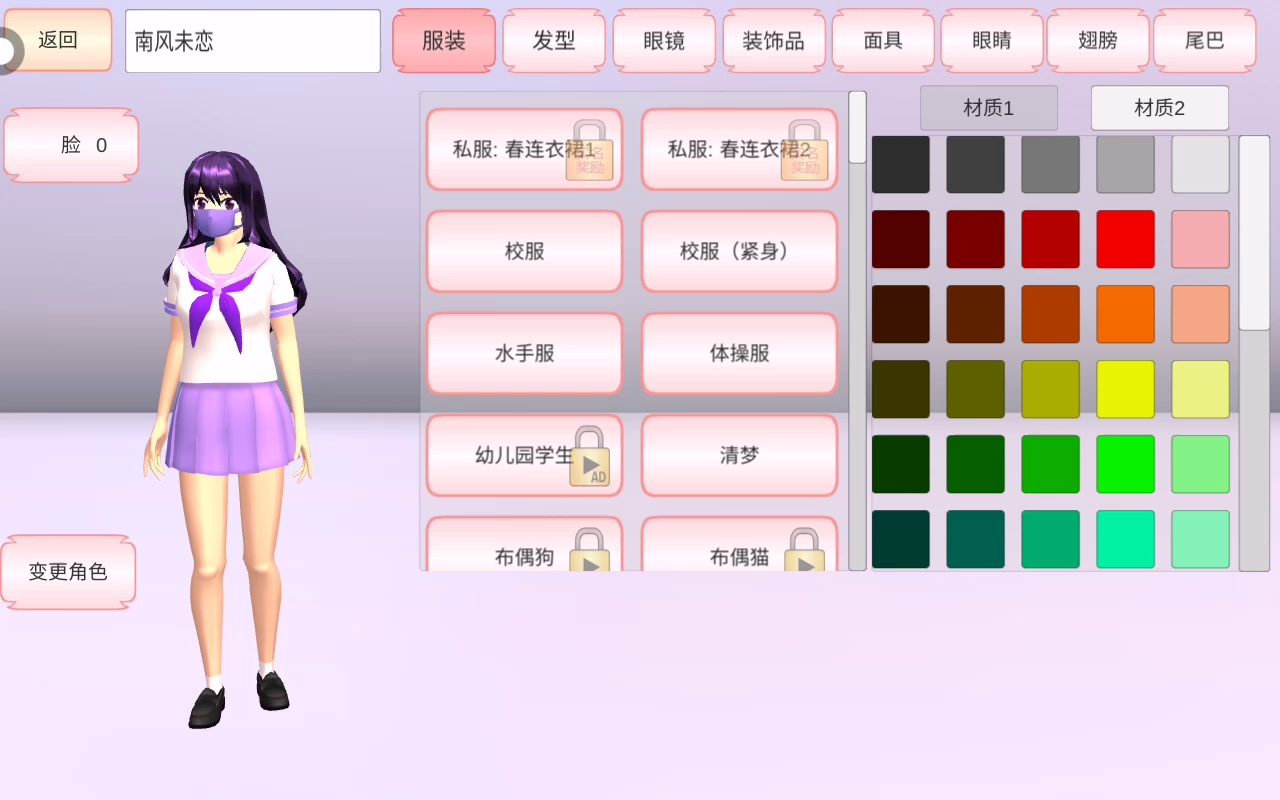This screenshot has width=1280, height=800.
Task: Click the color palette scrollbar handle
Action: tap(1254, 233)
